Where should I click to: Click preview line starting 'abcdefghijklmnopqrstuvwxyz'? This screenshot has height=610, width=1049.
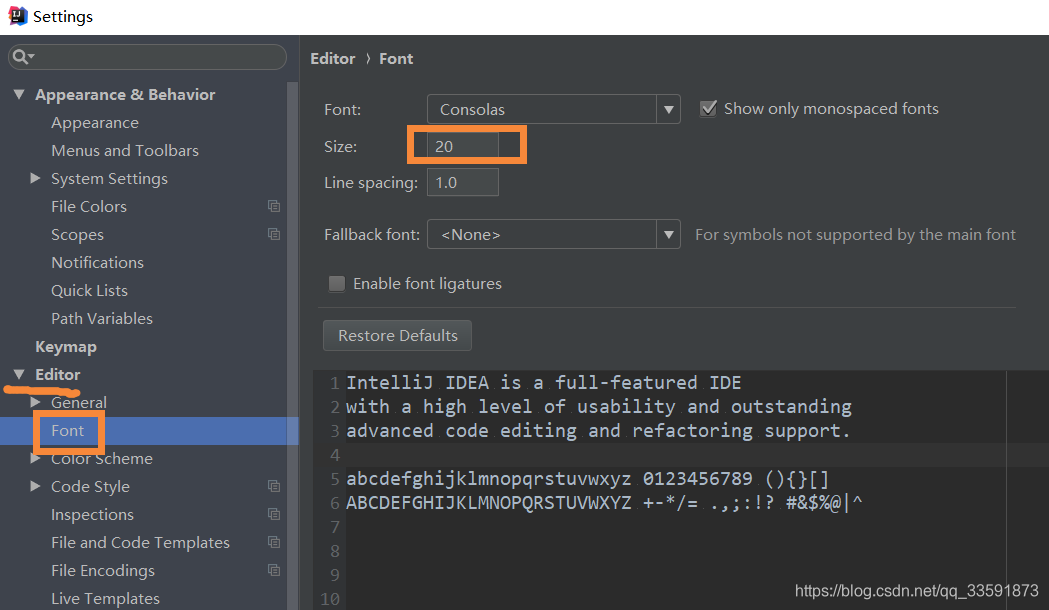(x=587, y=479)
